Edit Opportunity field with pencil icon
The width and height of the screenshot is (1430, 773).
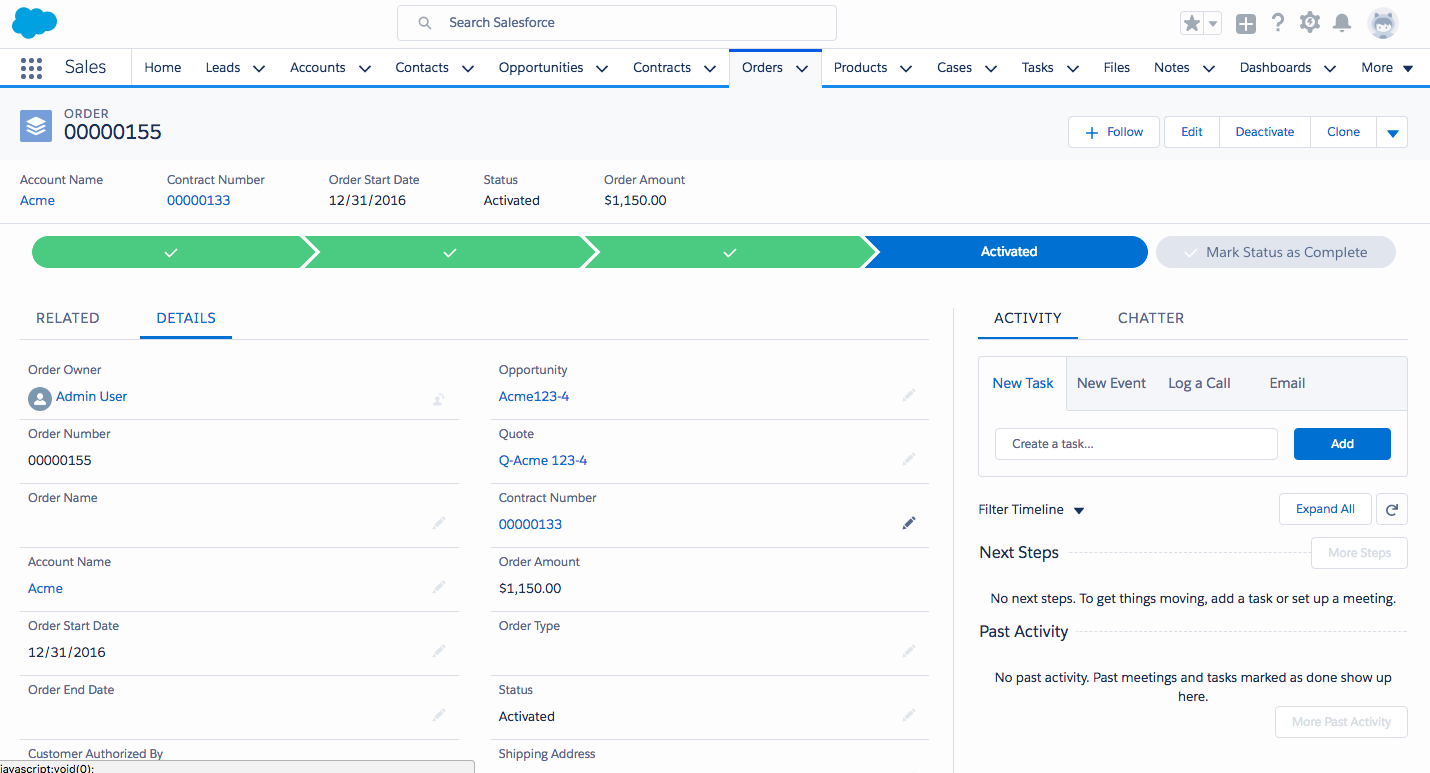point(909,395)
